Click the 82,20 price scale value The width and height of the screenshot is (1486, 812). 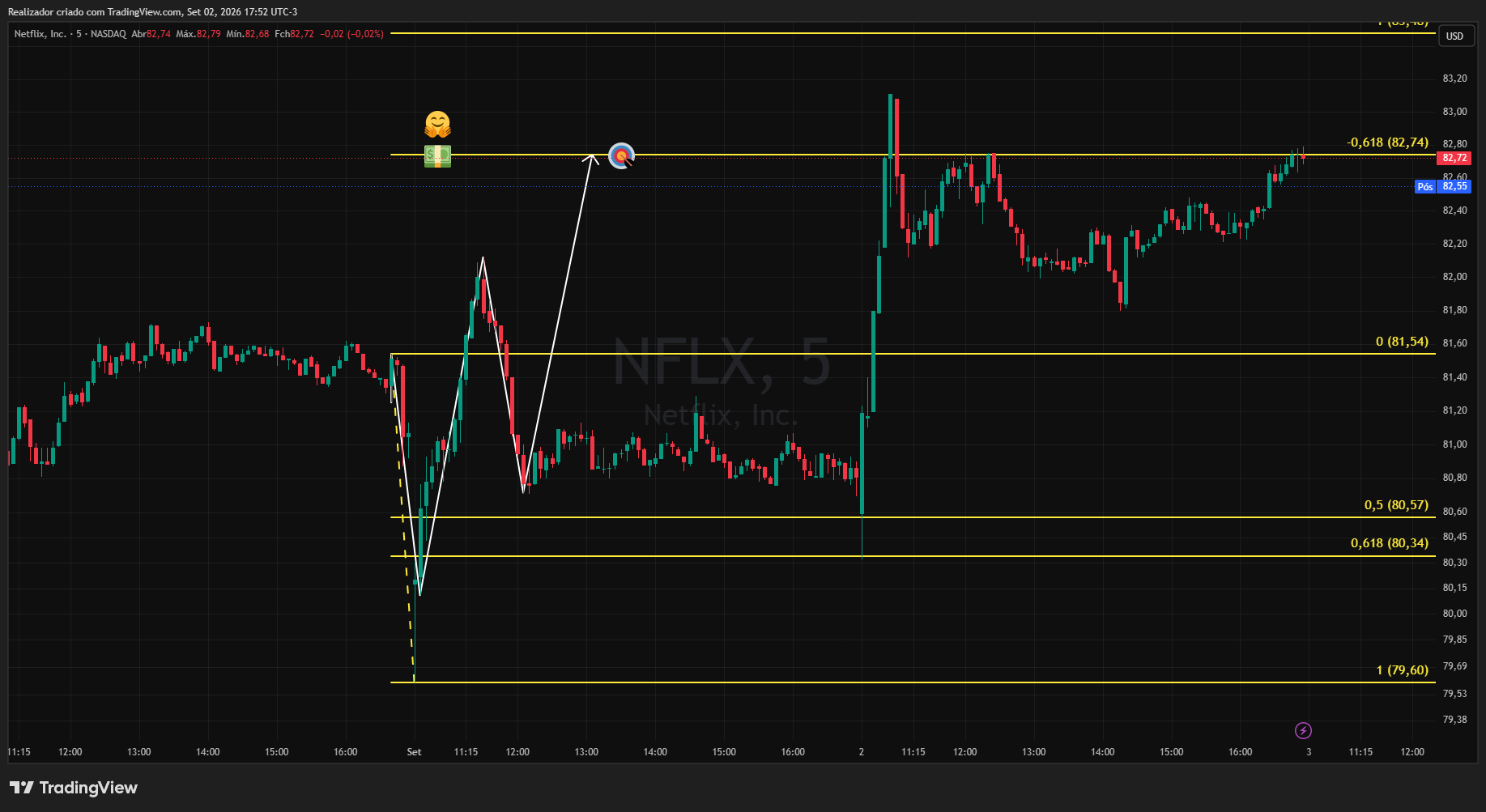(x=1454, y=244)
